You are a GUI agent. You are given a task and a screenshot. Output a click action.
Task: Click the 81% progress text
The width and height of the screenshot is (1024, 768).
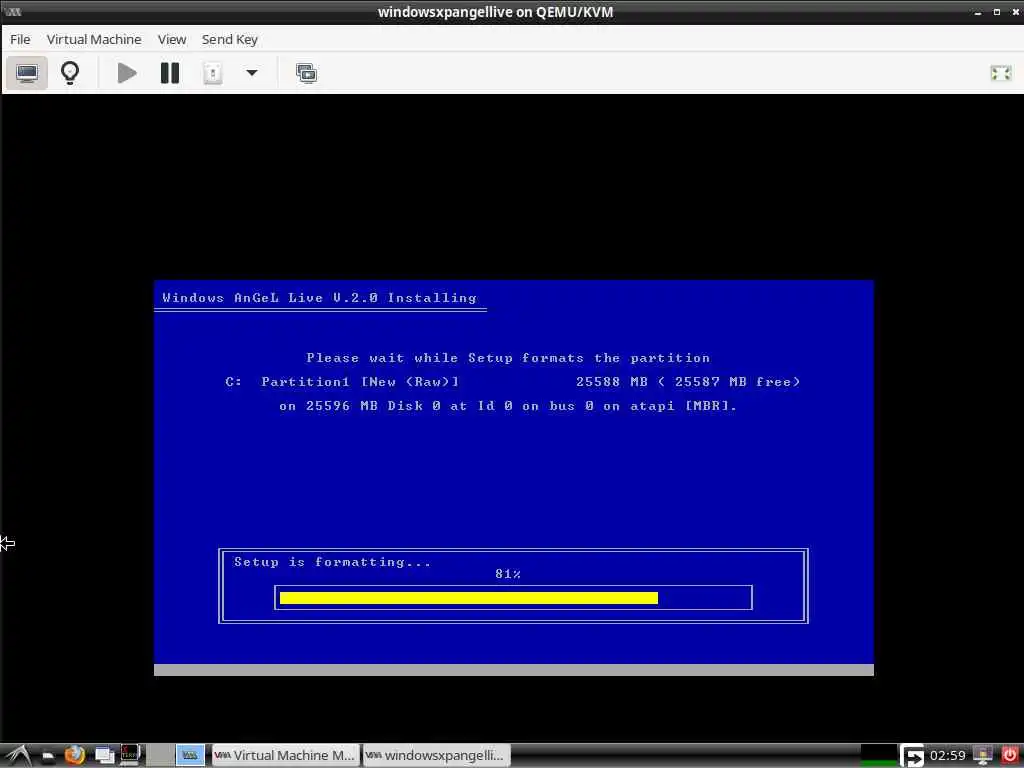(x=507, y=573)
